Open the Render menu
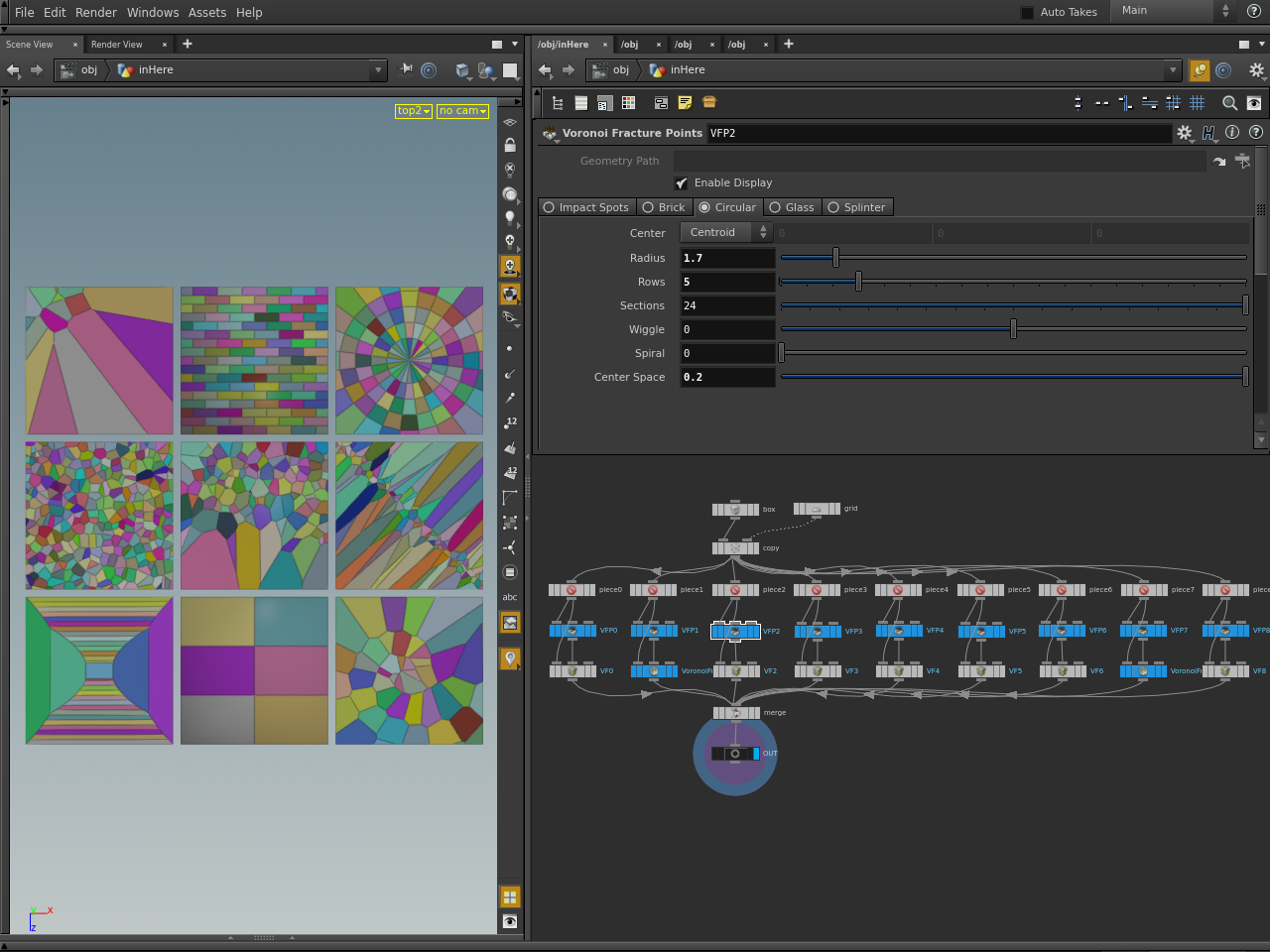Viewport: 1270px width, 952px height. click(x=95, y=12)
